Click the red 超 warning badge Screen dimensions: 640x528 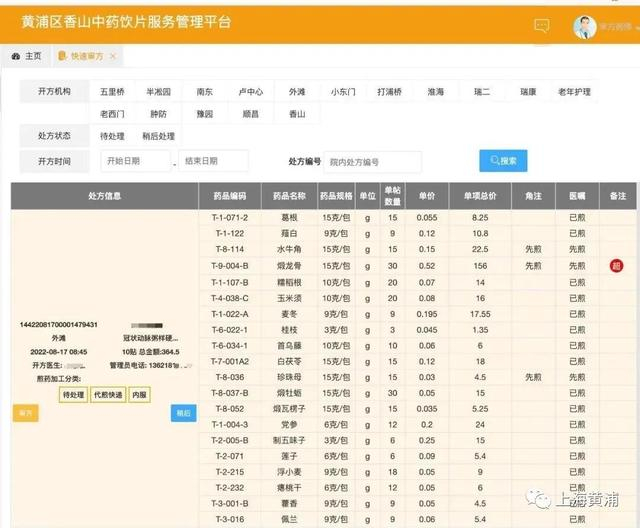[616, 266]
